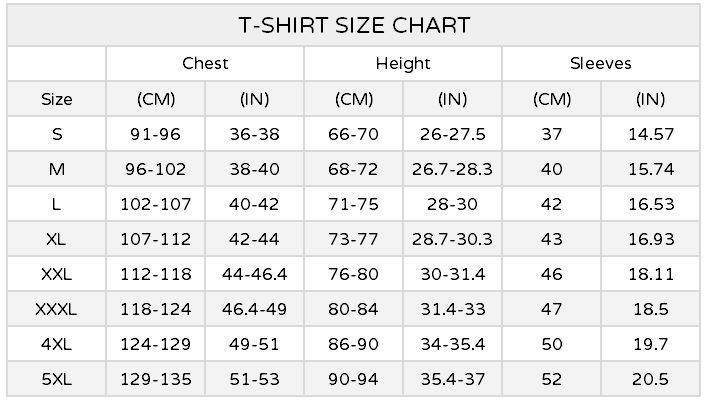Select the 38-40 chest inches cell
The height and width of the screenshot is (400, 704).
click(255, 169)
